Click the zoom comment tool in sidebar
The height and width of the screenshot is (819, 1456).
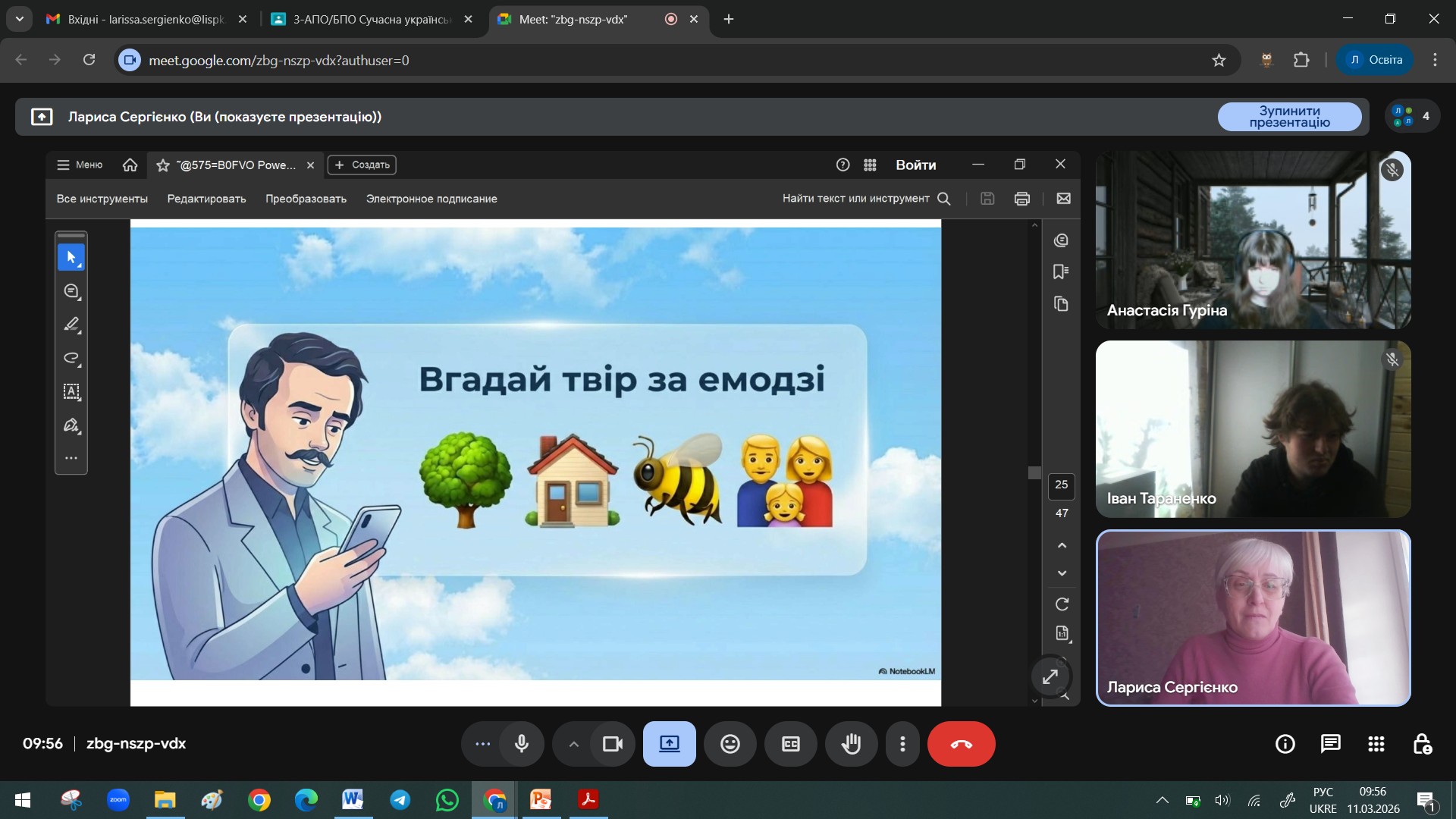(x=71, y=291)
